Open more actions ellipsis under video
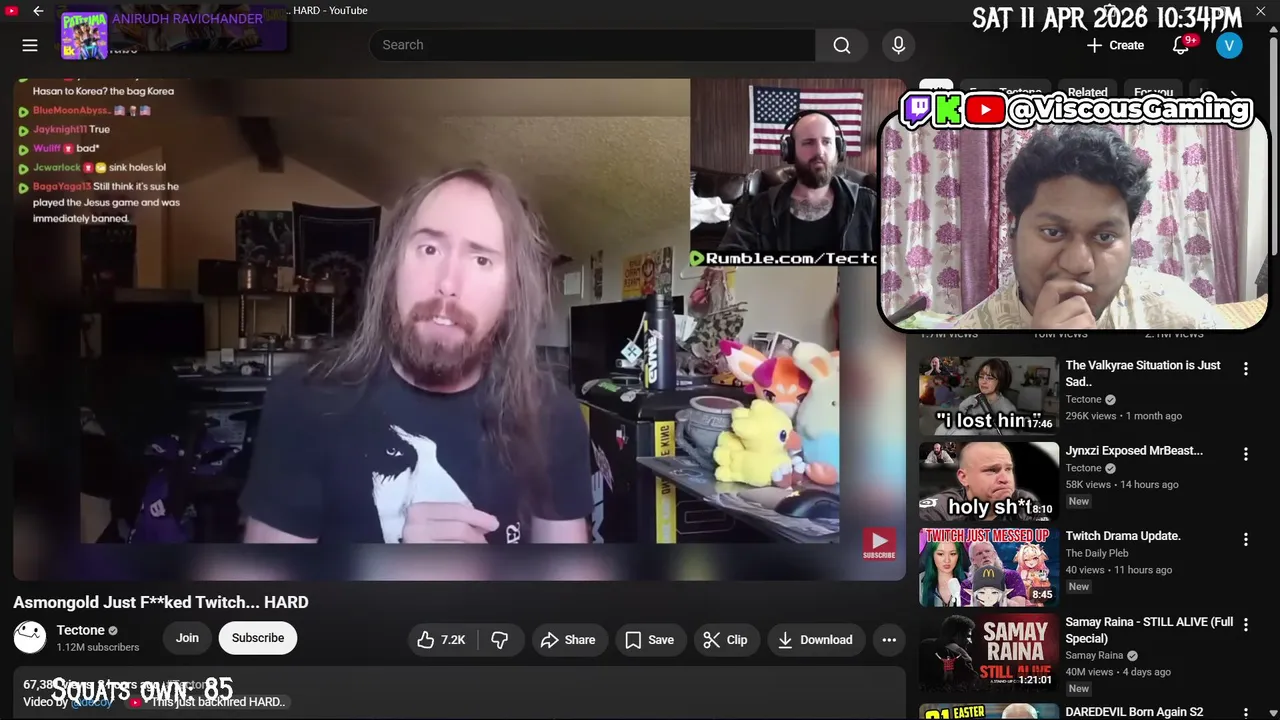This screenshot has height=720, width=1280. [x=889, y=640]
